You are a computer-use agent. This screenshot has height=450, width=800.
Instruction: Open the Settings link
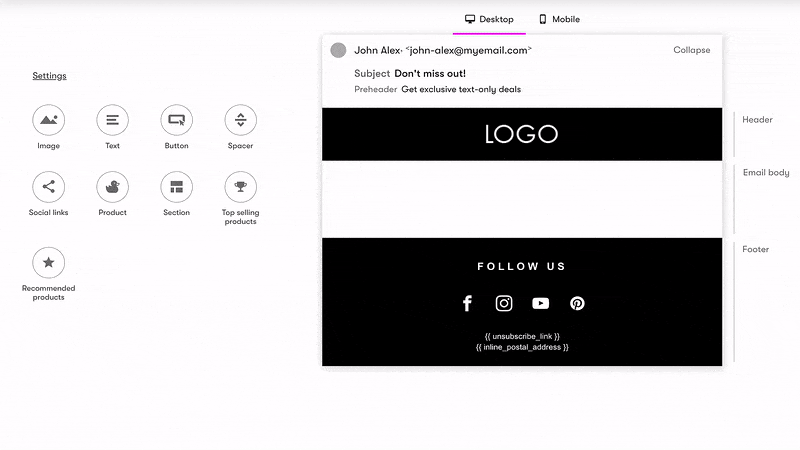[49, 76]
